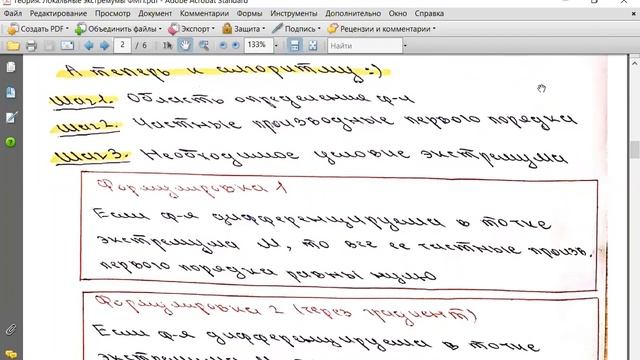Choose the Select text tool

coord(167,45)
